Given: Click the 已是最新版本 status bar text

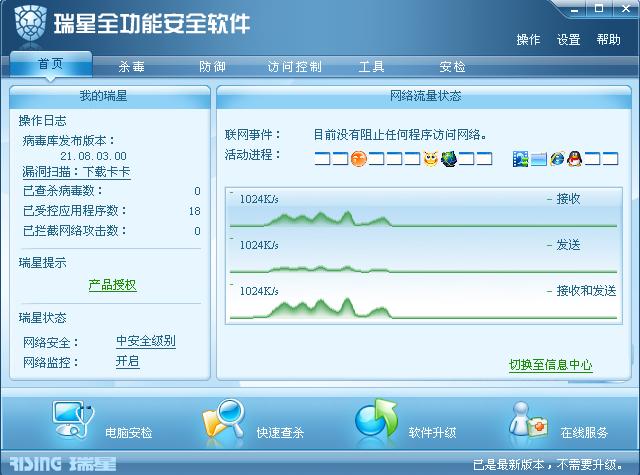Looking at the screenshot, I should tap(548, 464).
